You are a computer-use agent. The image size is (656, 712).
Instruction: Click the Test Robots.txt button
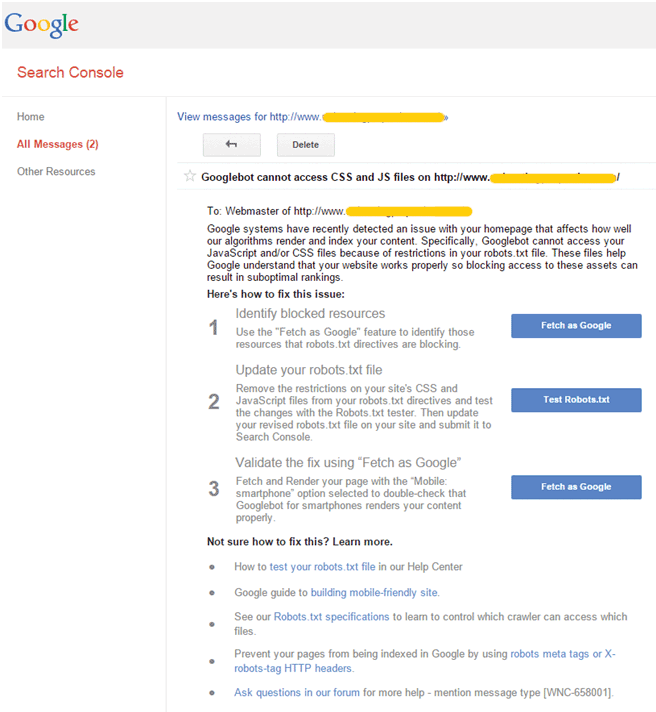[x=576, y=400]
